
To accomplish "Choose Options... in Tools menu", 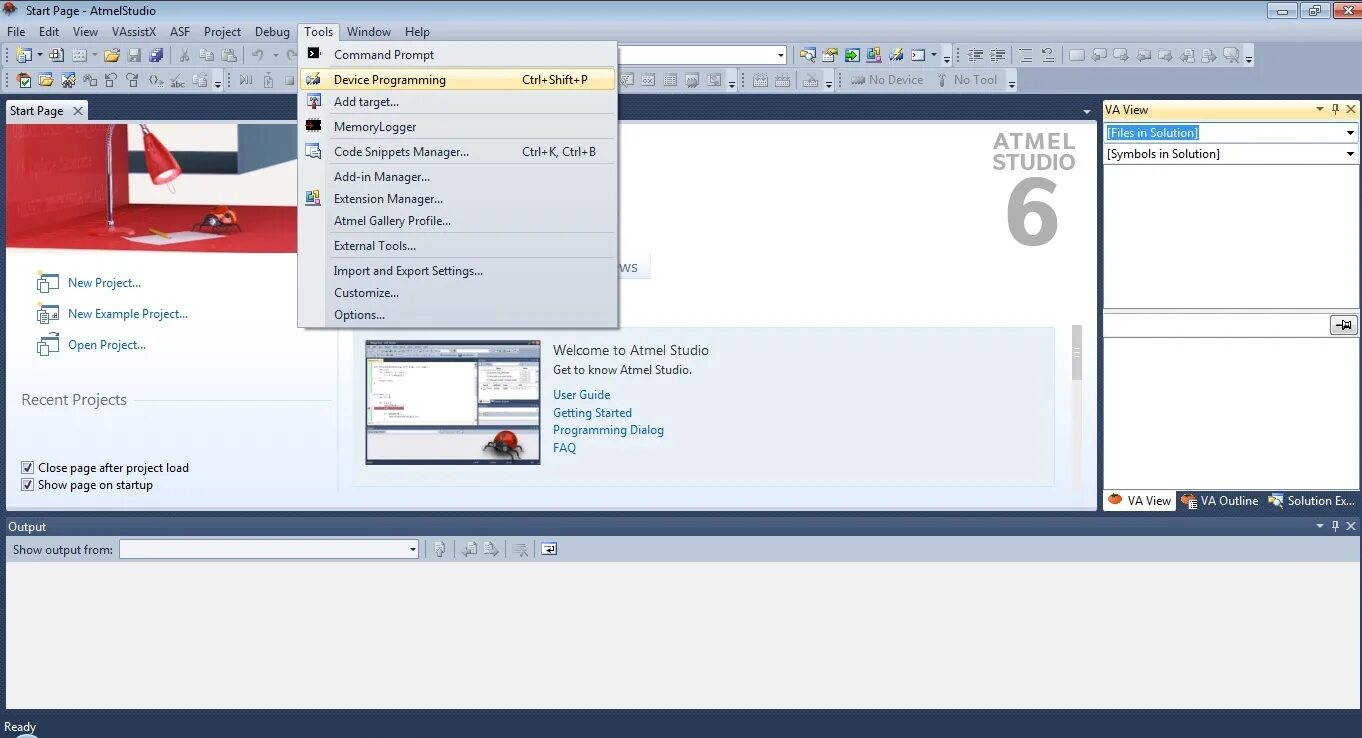I will [x=458, y=314].
